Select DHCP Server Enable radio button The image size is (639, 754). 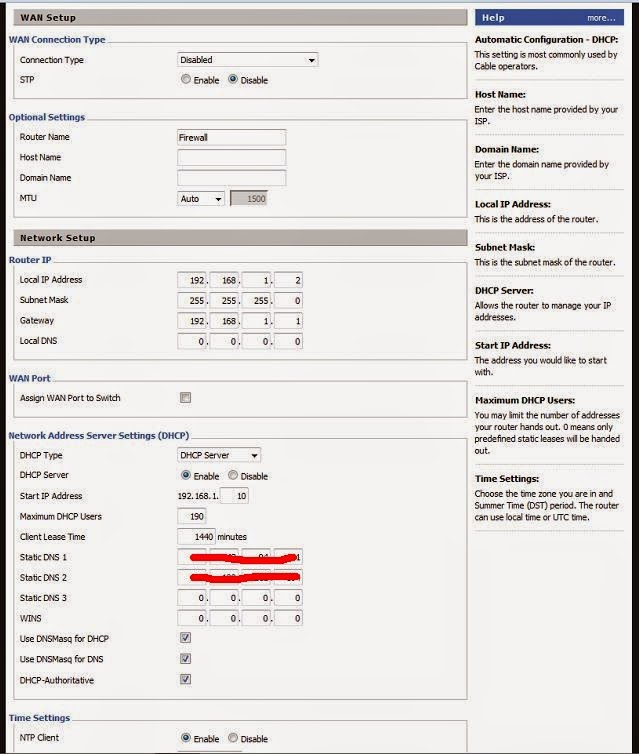186,475
